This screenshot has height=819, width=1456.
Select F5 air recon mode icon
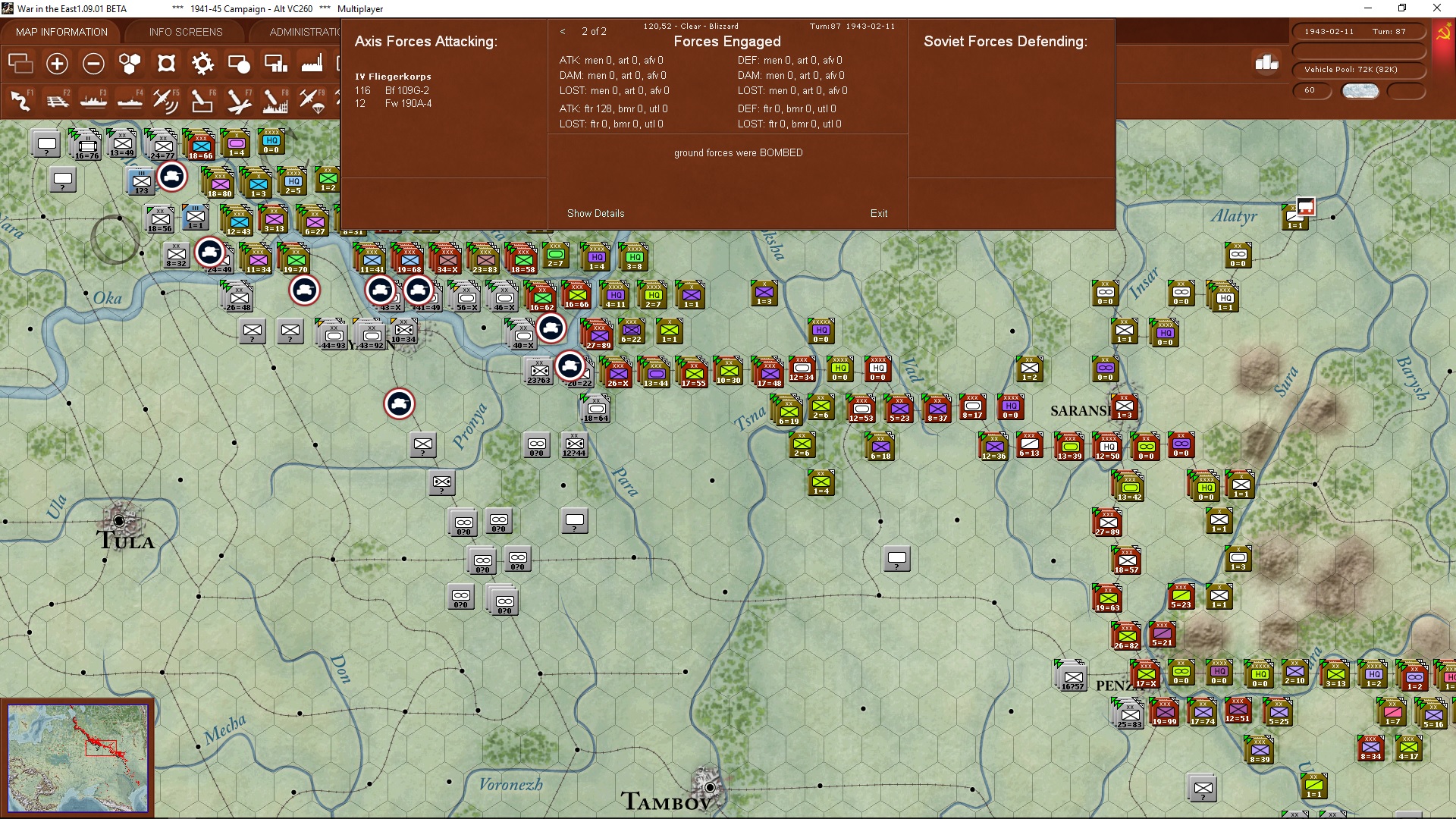166,100
